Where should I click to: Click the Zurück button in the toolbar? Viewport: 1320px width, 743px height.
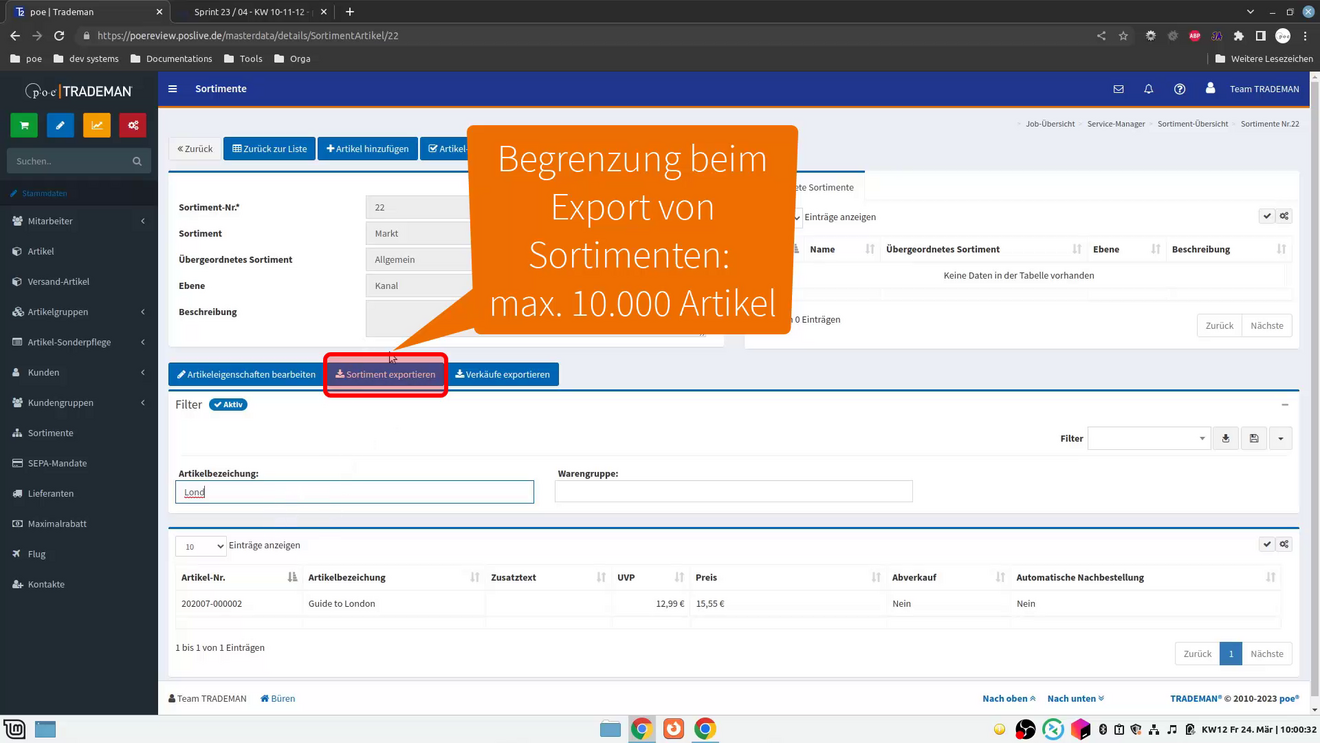(x=195, y=149)
